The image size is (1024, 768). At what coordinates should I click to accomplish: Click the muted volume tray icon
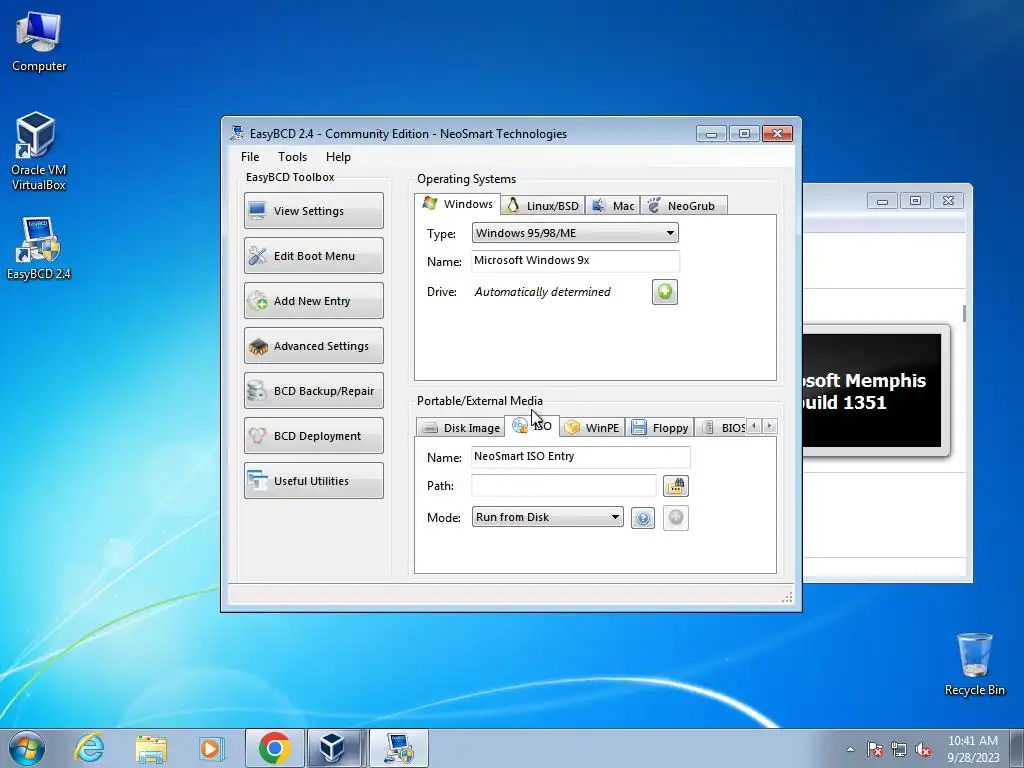click(x=923, y=749)
